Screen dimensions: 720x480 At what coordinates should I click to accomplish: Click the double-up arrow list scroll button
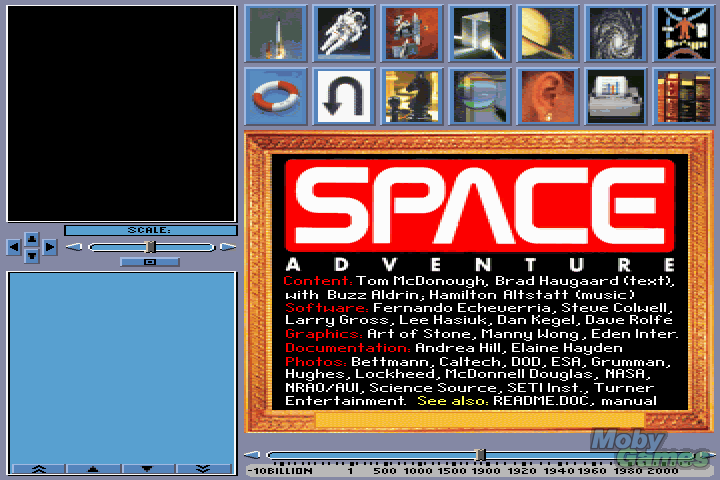click(x=39, y=467)
